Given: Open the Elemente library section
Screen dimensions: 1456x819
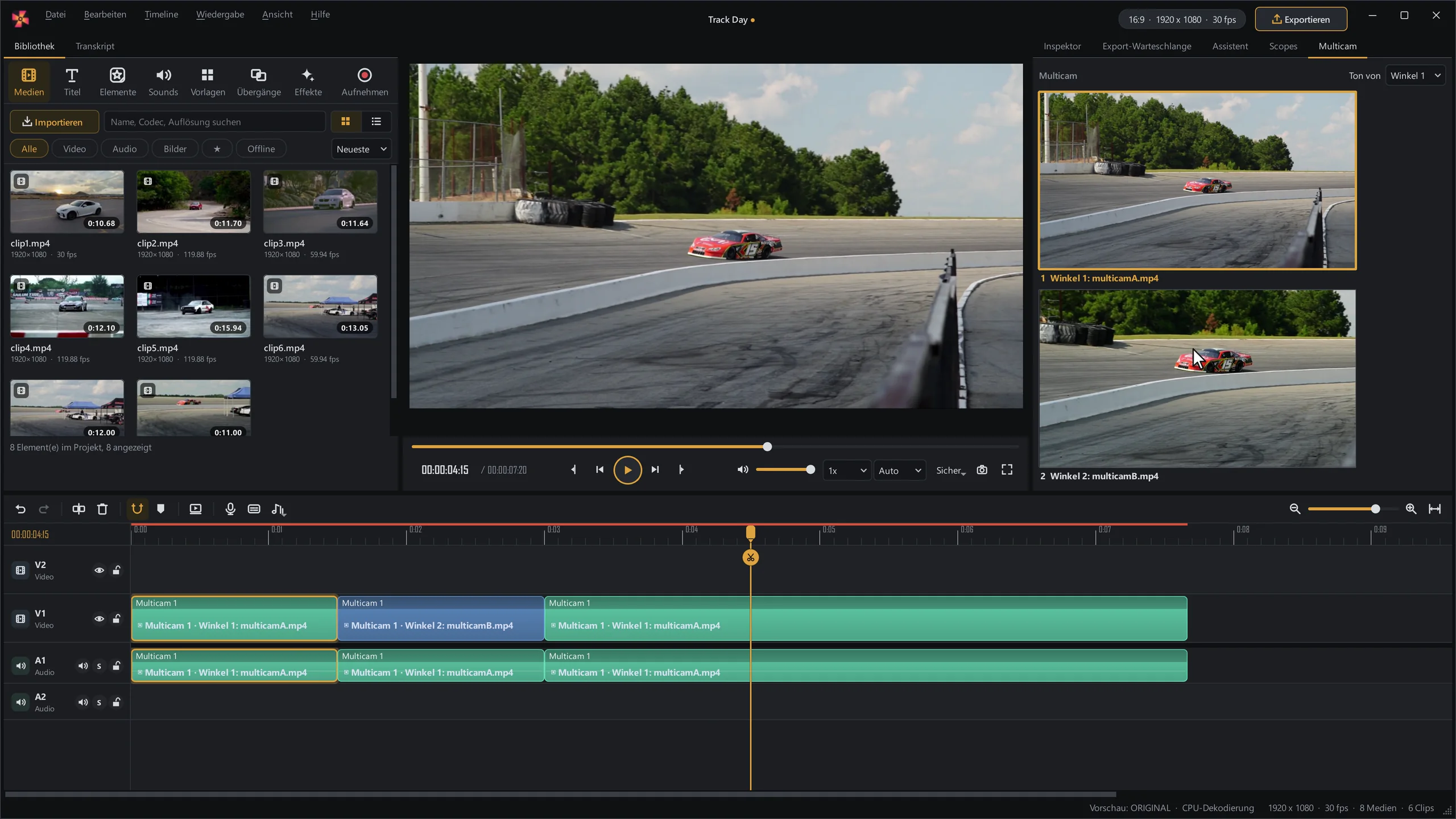Looking at the screenshot, I should click(x=118, y=82).
